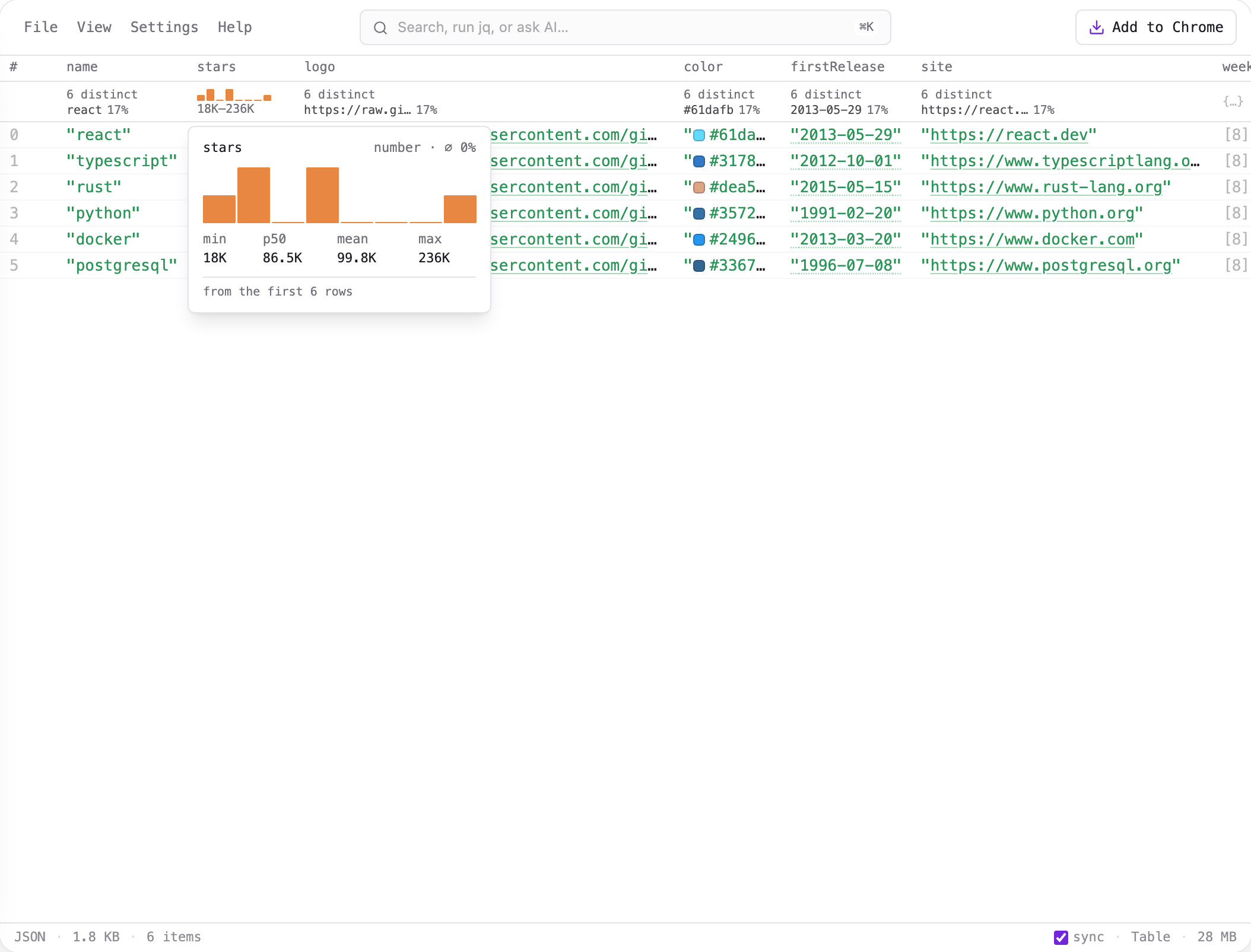The image size is (1251, 952).
Task: Expand the [8] array in python row
Action: (x=1236, y=214)
